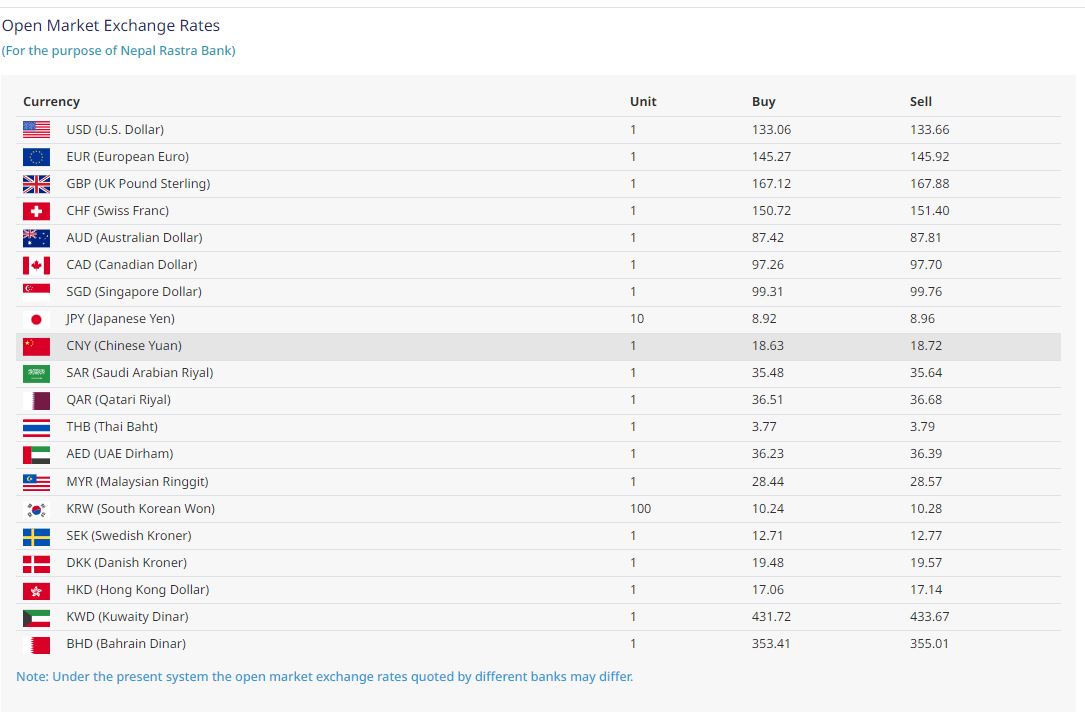Click the USD buy rate 133.06
This screenshot has width=1085, height=721.
(770, 130)
